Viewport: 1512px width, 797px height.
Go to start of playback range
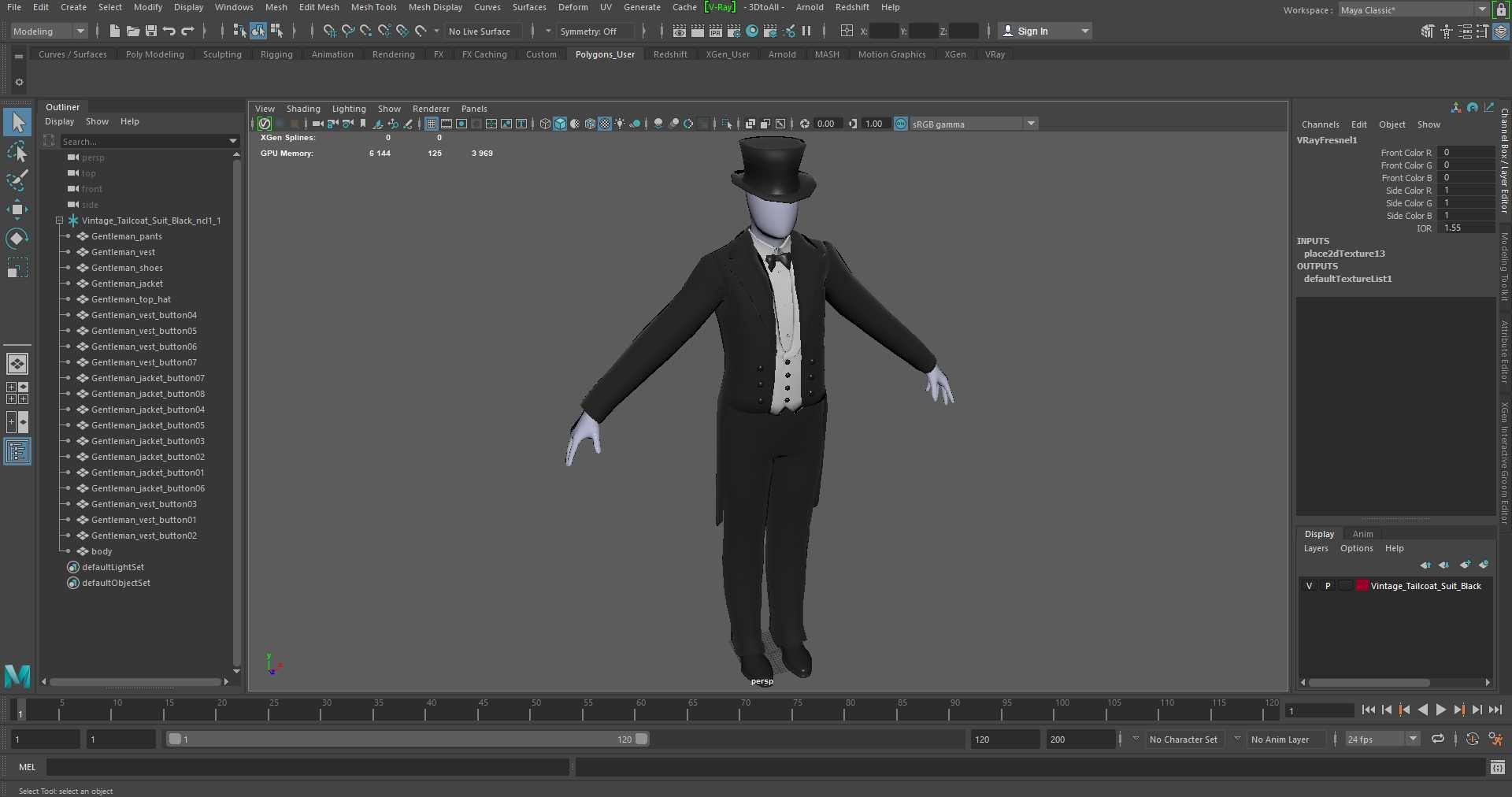click(x=1368, y=710)
